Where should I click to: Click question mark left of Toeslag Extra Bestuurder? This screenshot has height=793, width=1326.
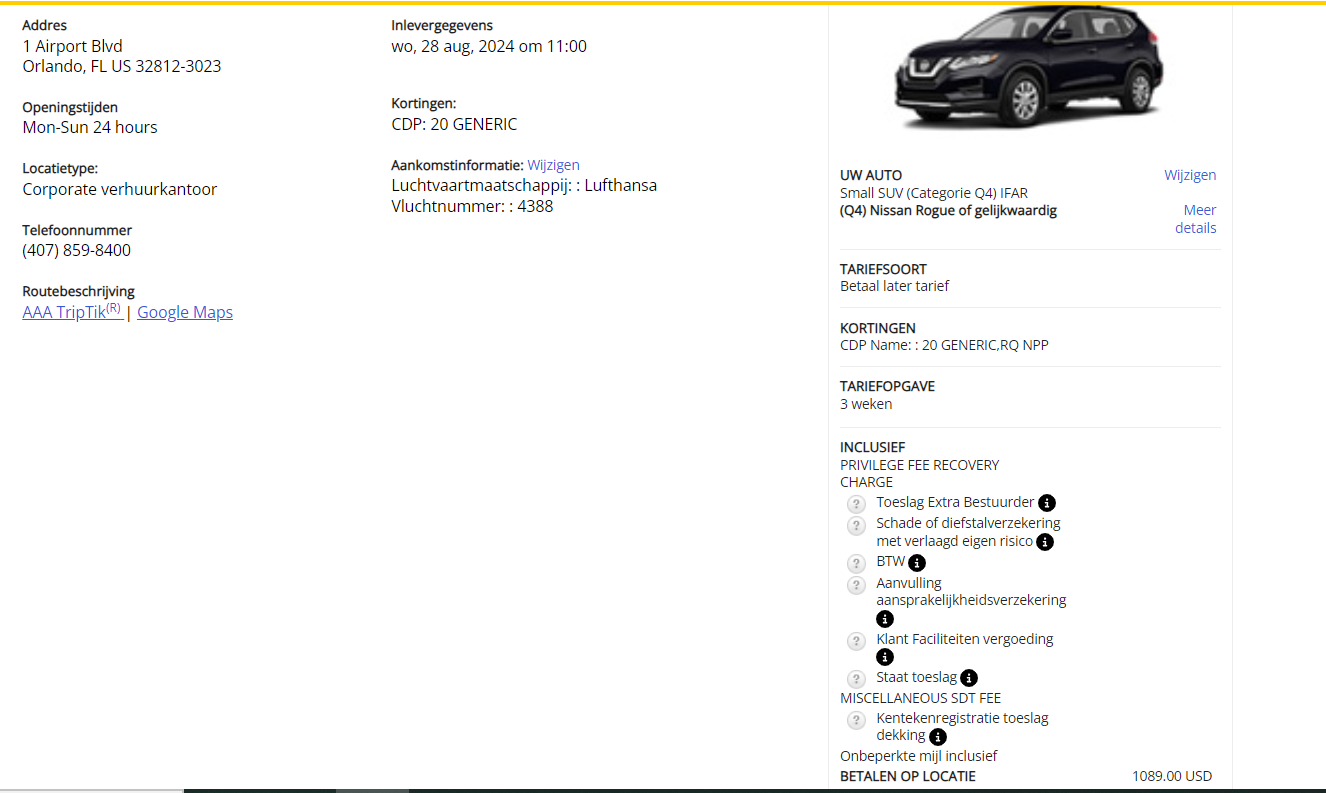tap(856, 504)
